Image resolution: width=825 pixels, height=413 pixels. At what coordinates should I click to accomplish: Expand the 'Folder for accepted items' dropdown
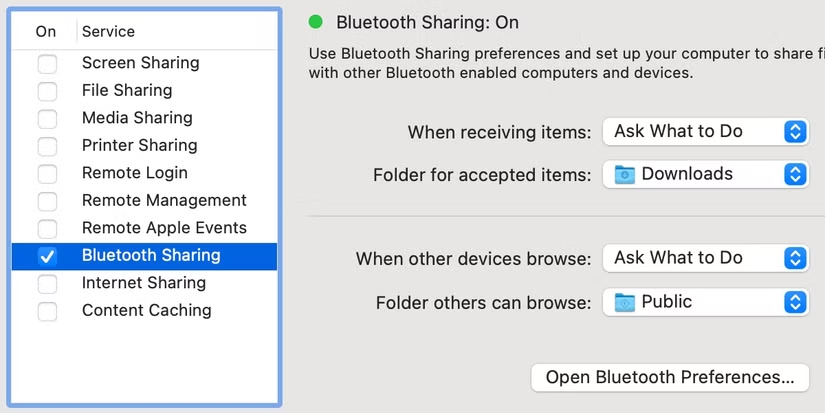point(704,174)
